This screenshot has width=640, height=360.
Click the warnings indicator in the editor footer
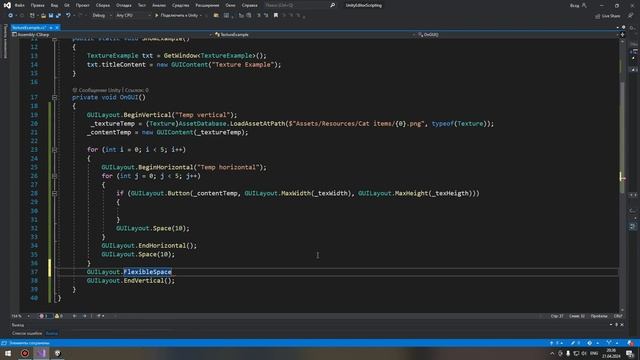click(58, 316)
